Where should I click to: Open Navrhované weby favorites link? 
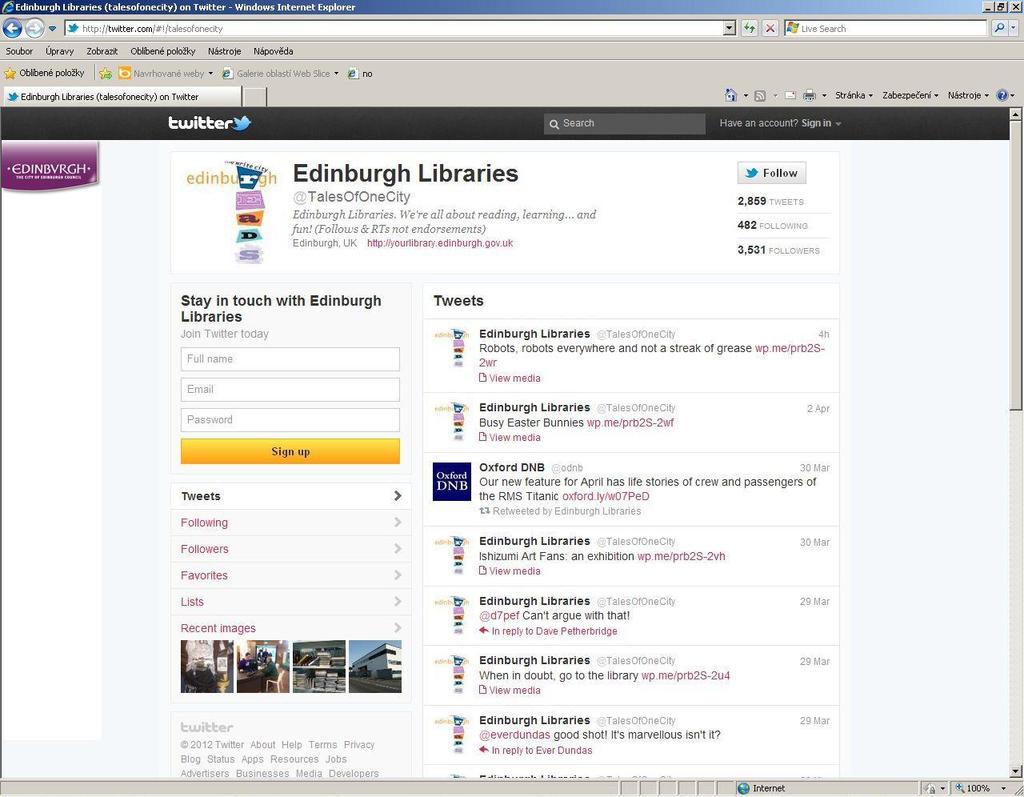point(166,74)
